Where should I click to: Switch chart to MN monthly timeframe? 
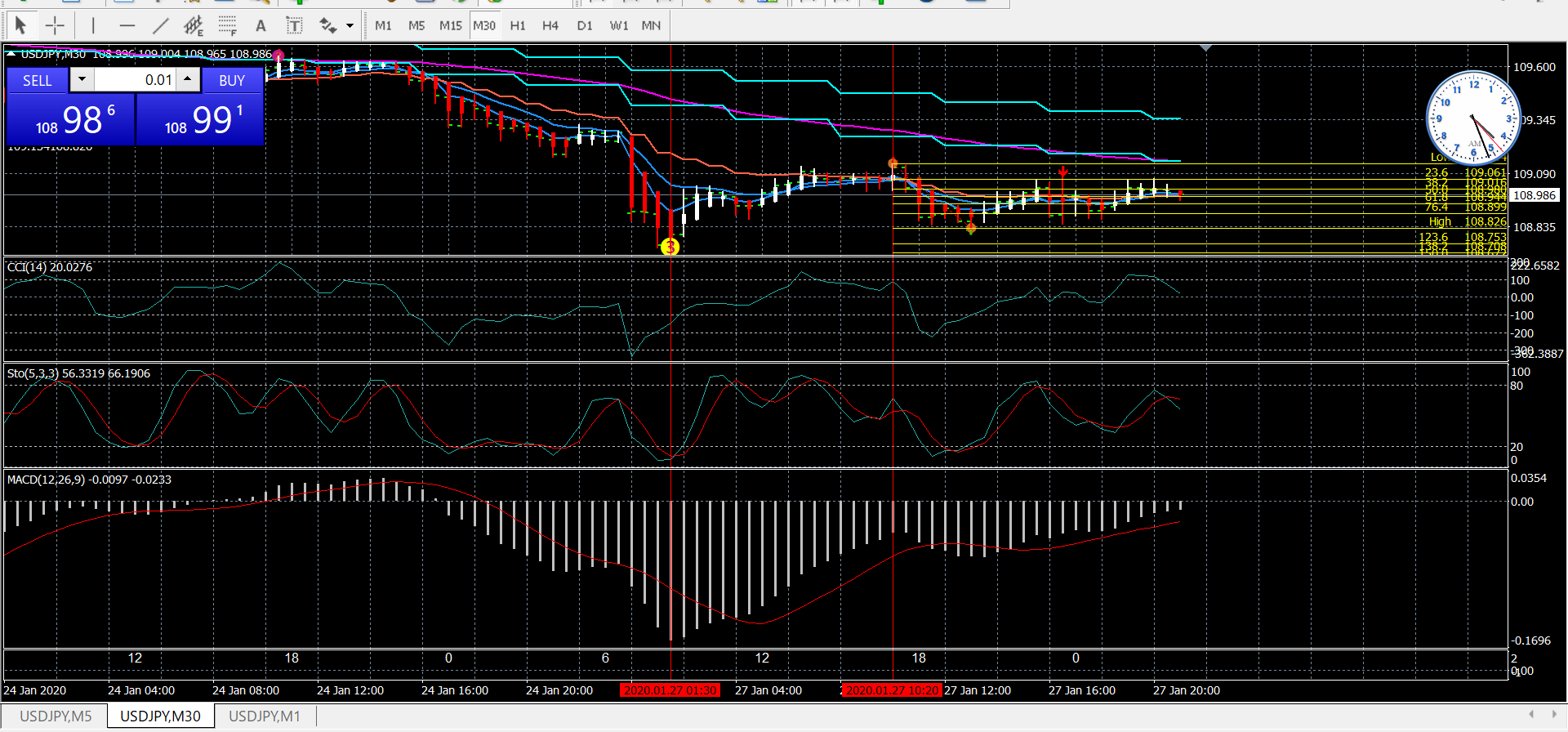tap(651, 25)
